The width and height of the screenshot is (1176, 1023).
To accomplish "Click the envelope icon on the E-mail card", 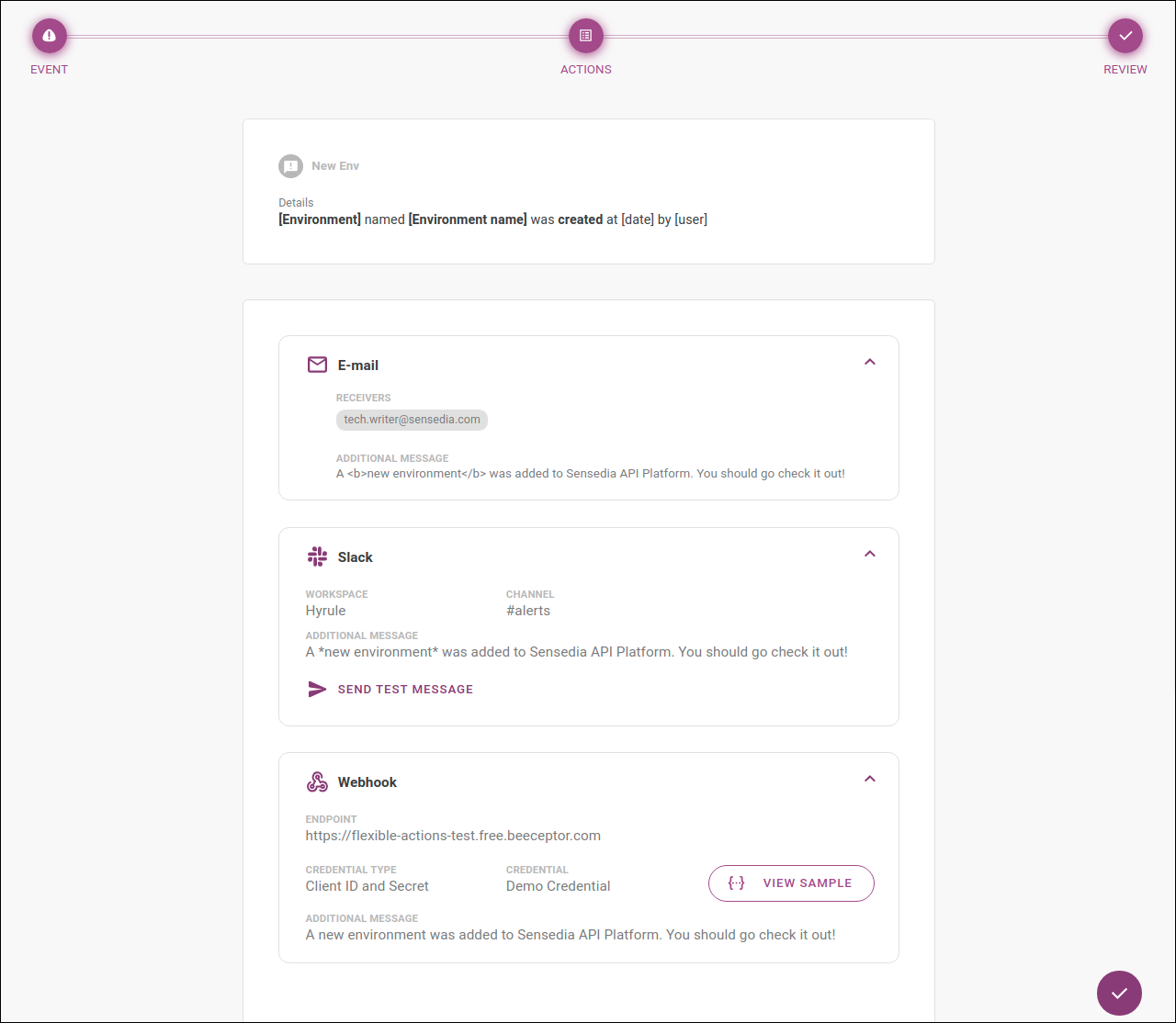I will click(317, 364).
